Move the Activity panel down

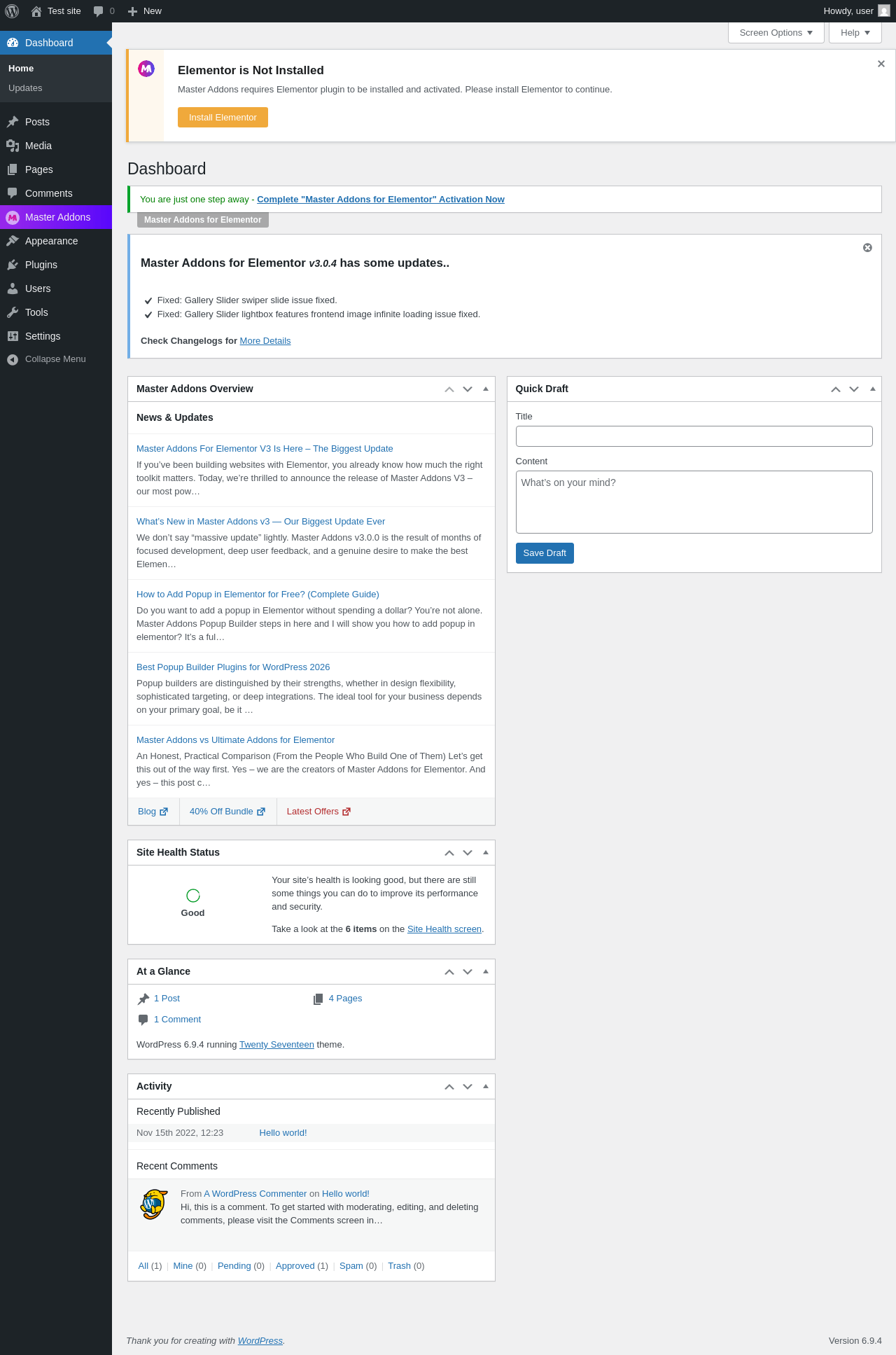click(x=468, y=1087)
